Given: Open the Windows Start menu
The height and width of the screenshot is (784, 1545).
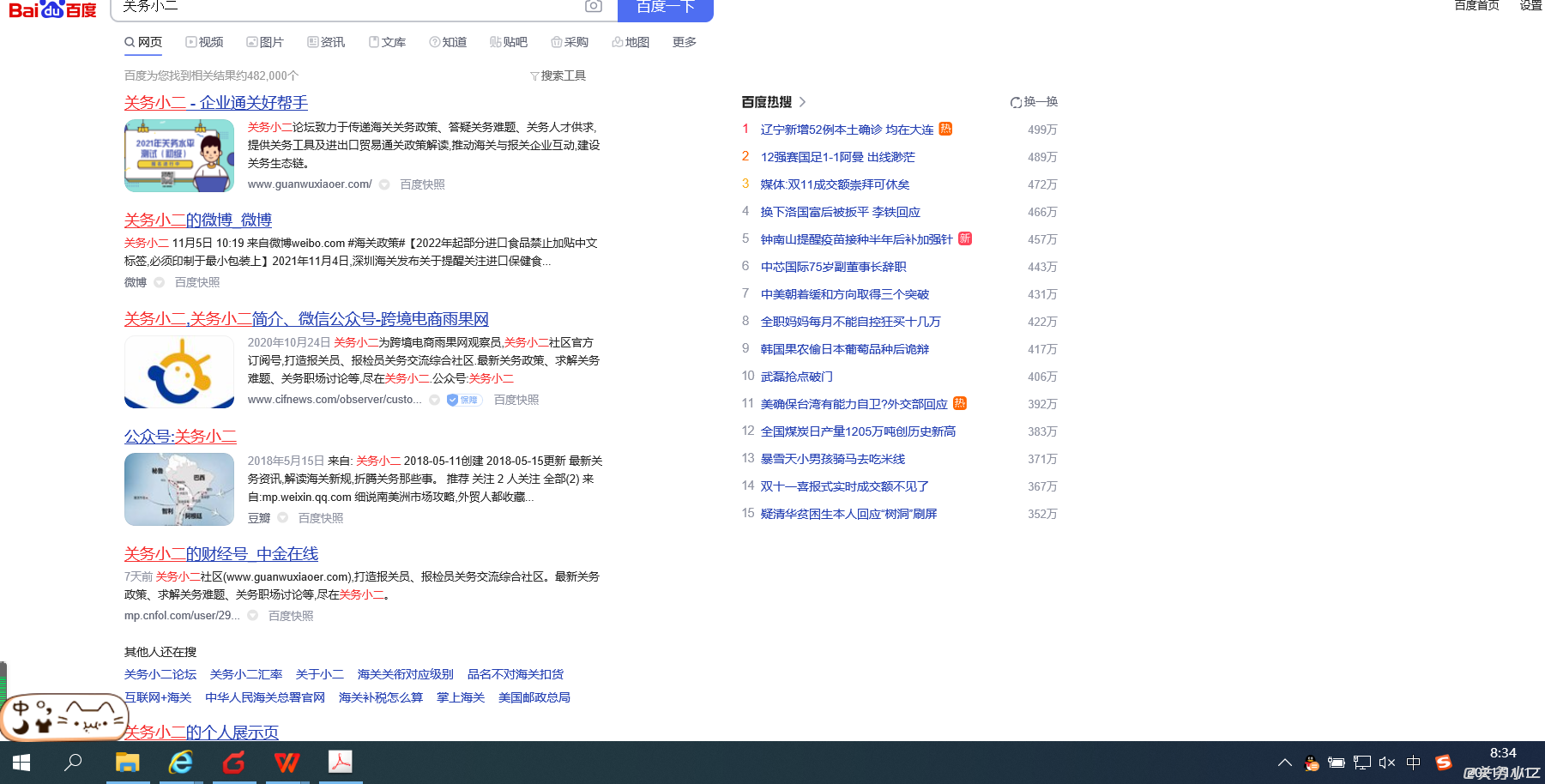Looking at the screenshot, I should pyautogui.click(x=21, y=763).
